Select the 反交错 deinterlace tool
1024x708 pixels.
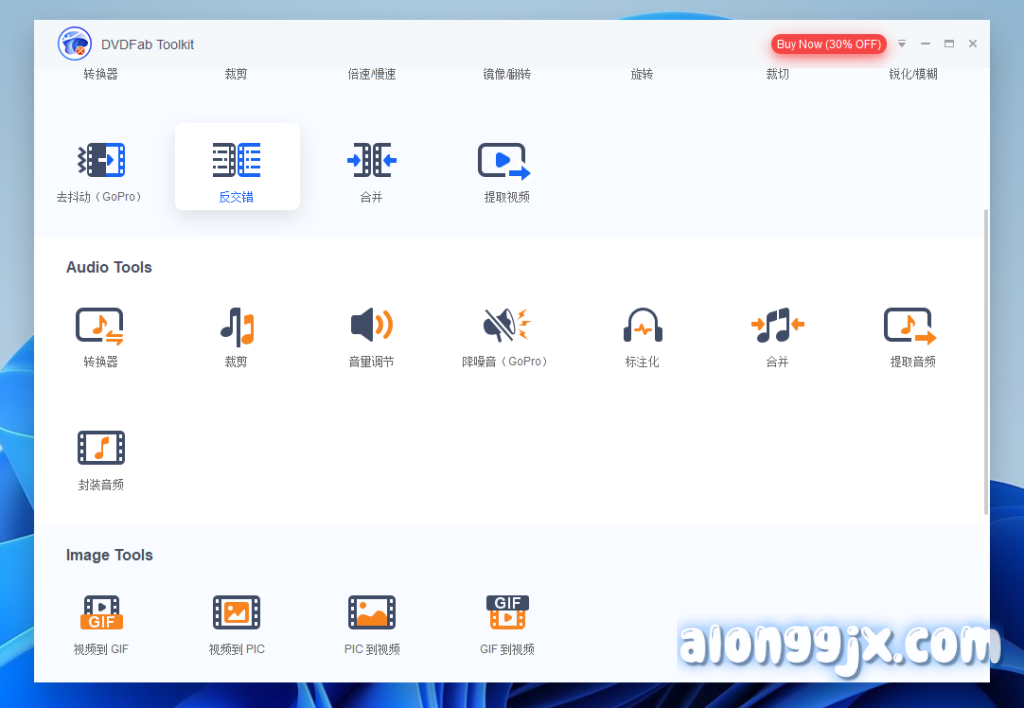pos(237,168)
